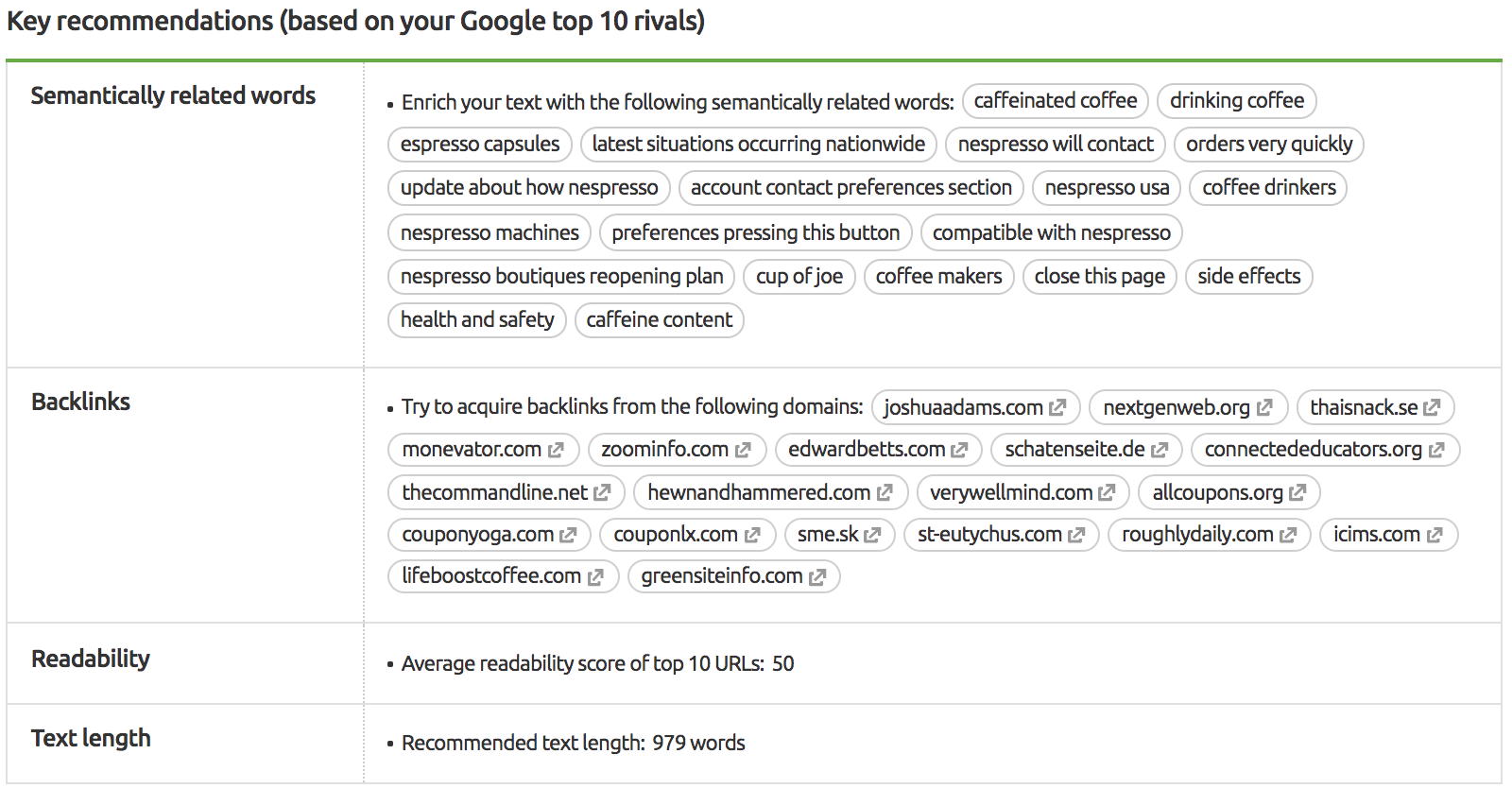Open the hewnandhammered.com domain link
Image resolution: width=1512 pixels, height=788 pixels.
point(759,492)
